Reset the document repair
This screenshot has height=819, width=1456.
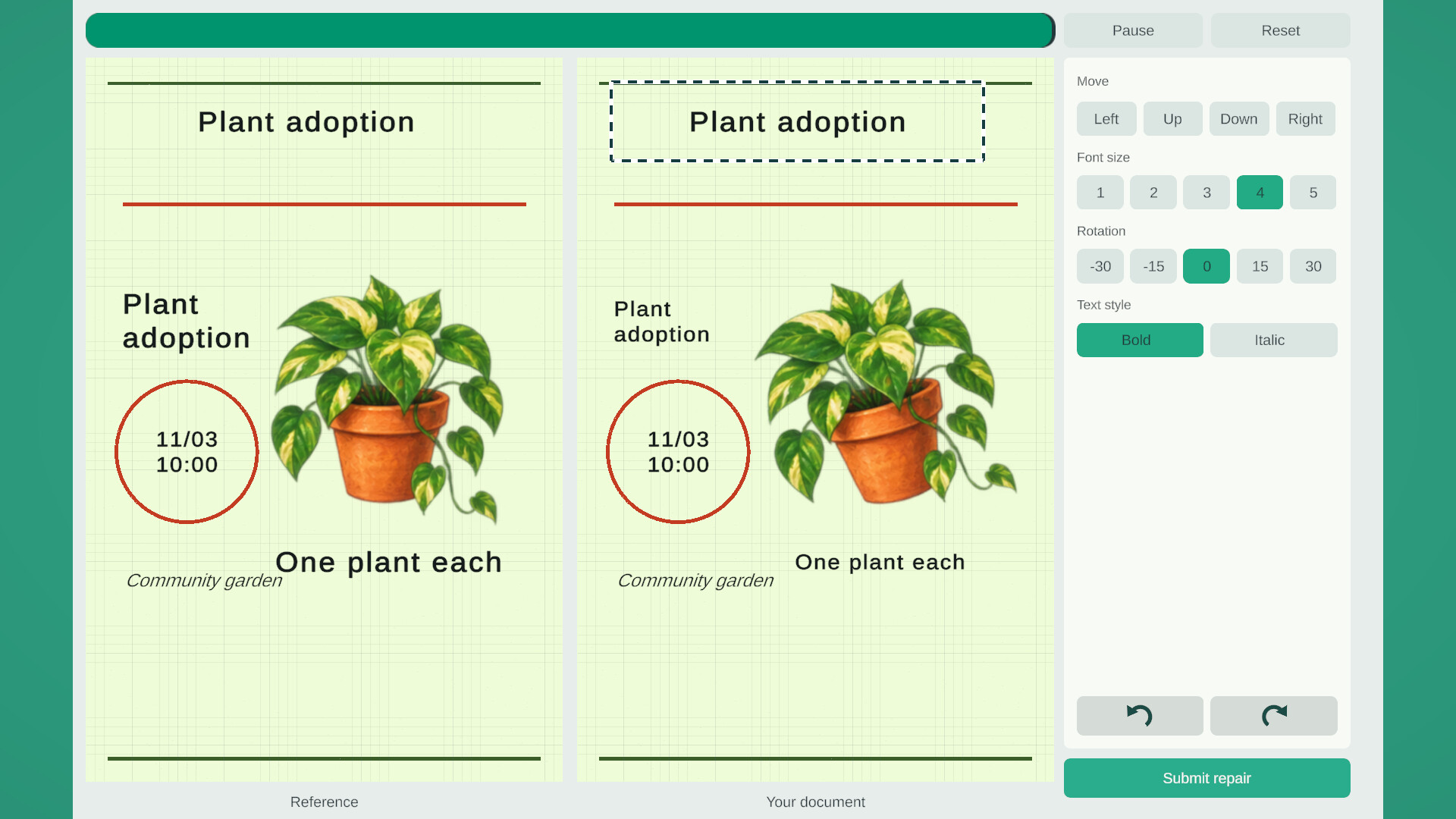pos(1280,30)
